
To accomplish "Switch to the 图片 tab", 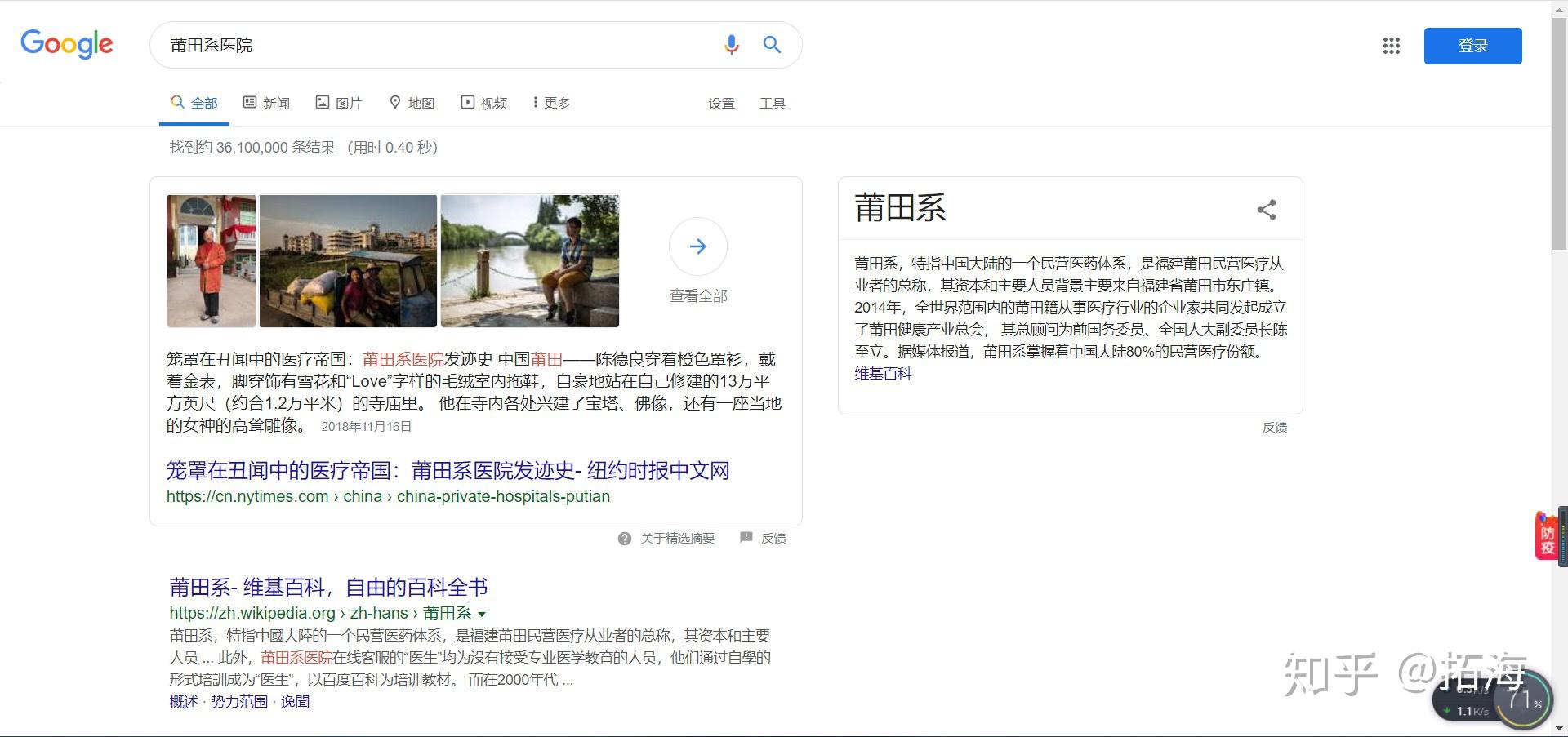I will [x=339, y=103].
